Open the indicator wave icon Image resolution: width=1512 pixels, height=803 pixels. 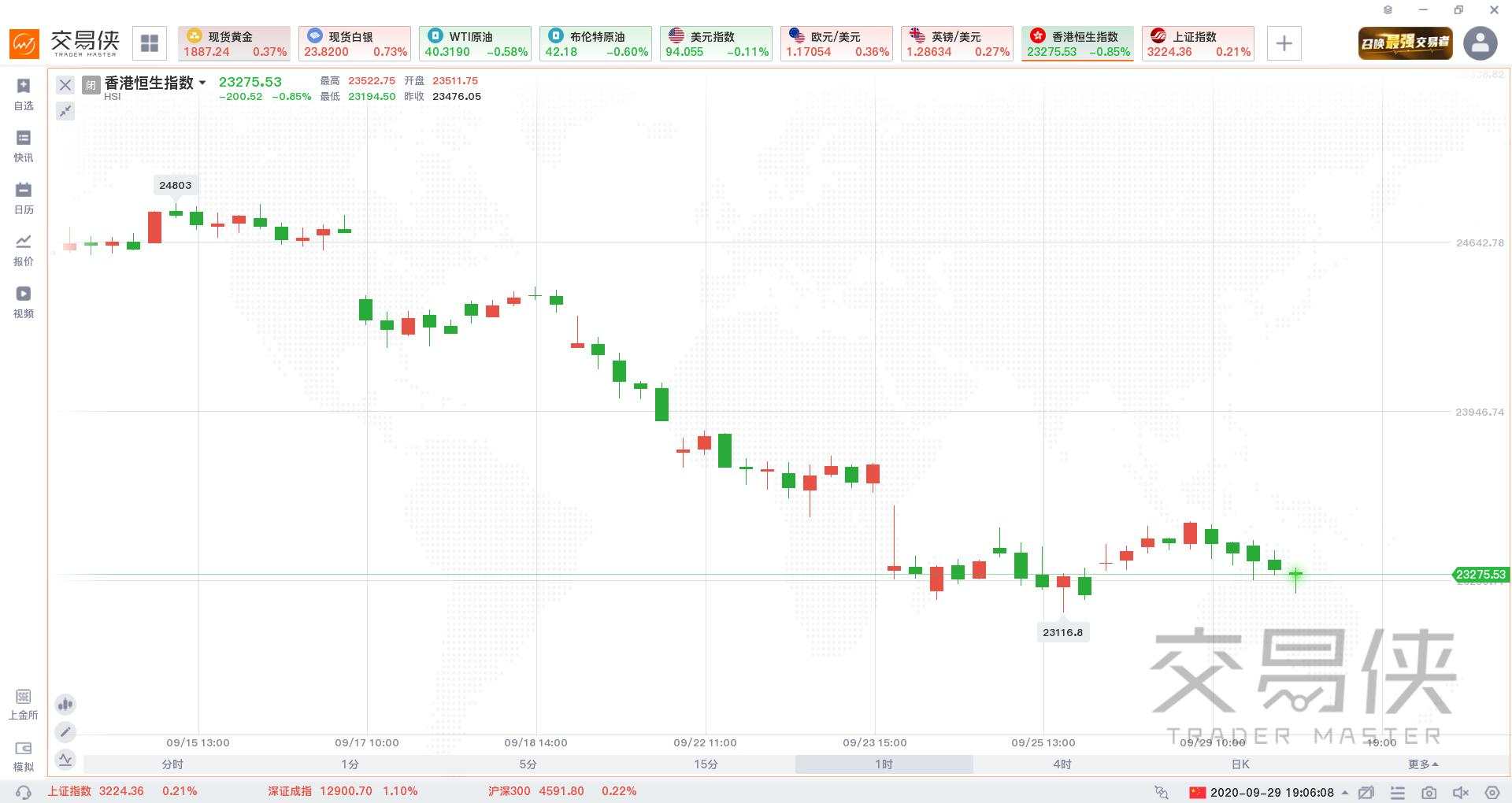65,760
